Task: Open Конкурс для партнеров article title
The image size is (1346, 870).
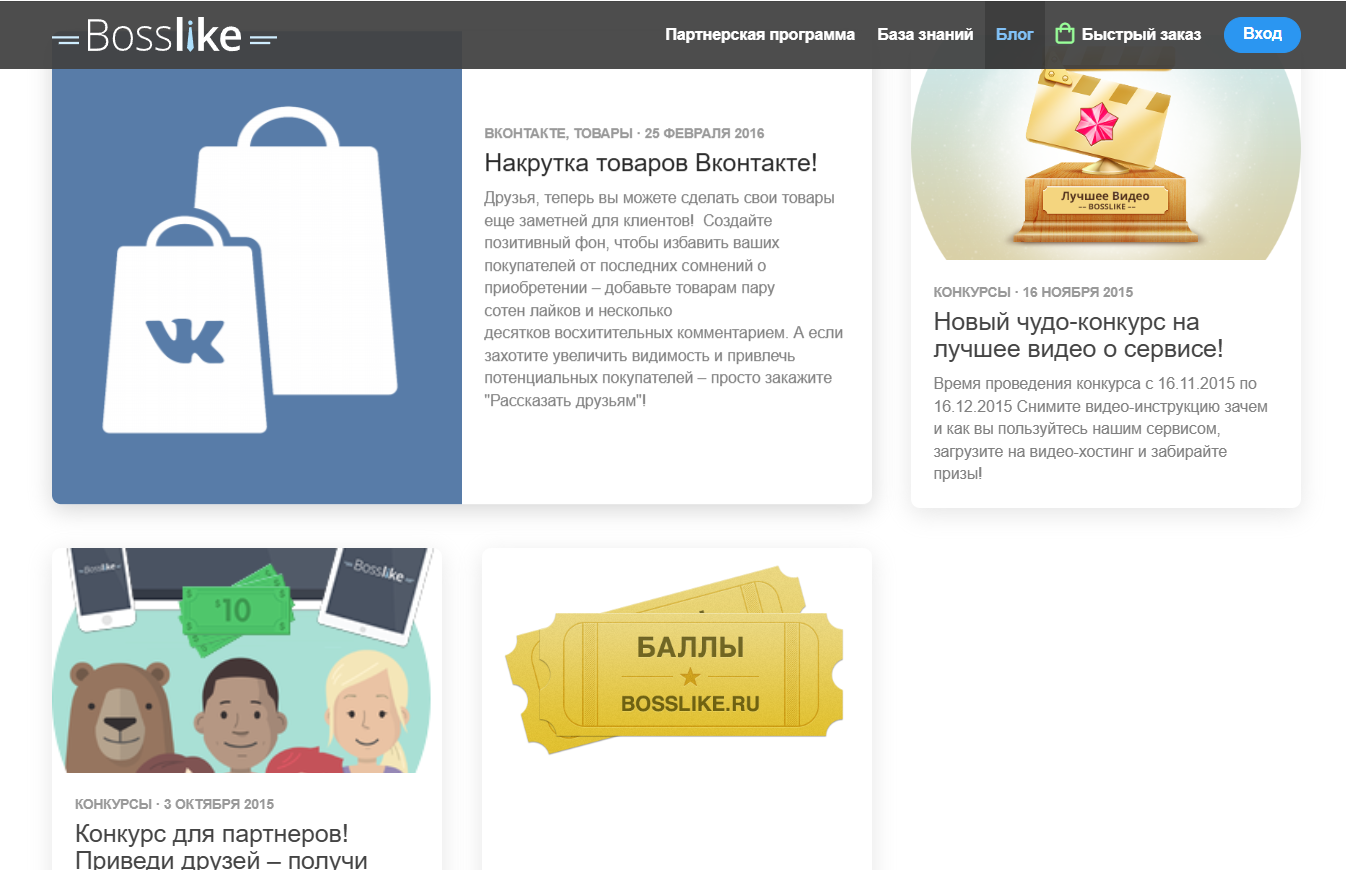Action: coord(212,846)
